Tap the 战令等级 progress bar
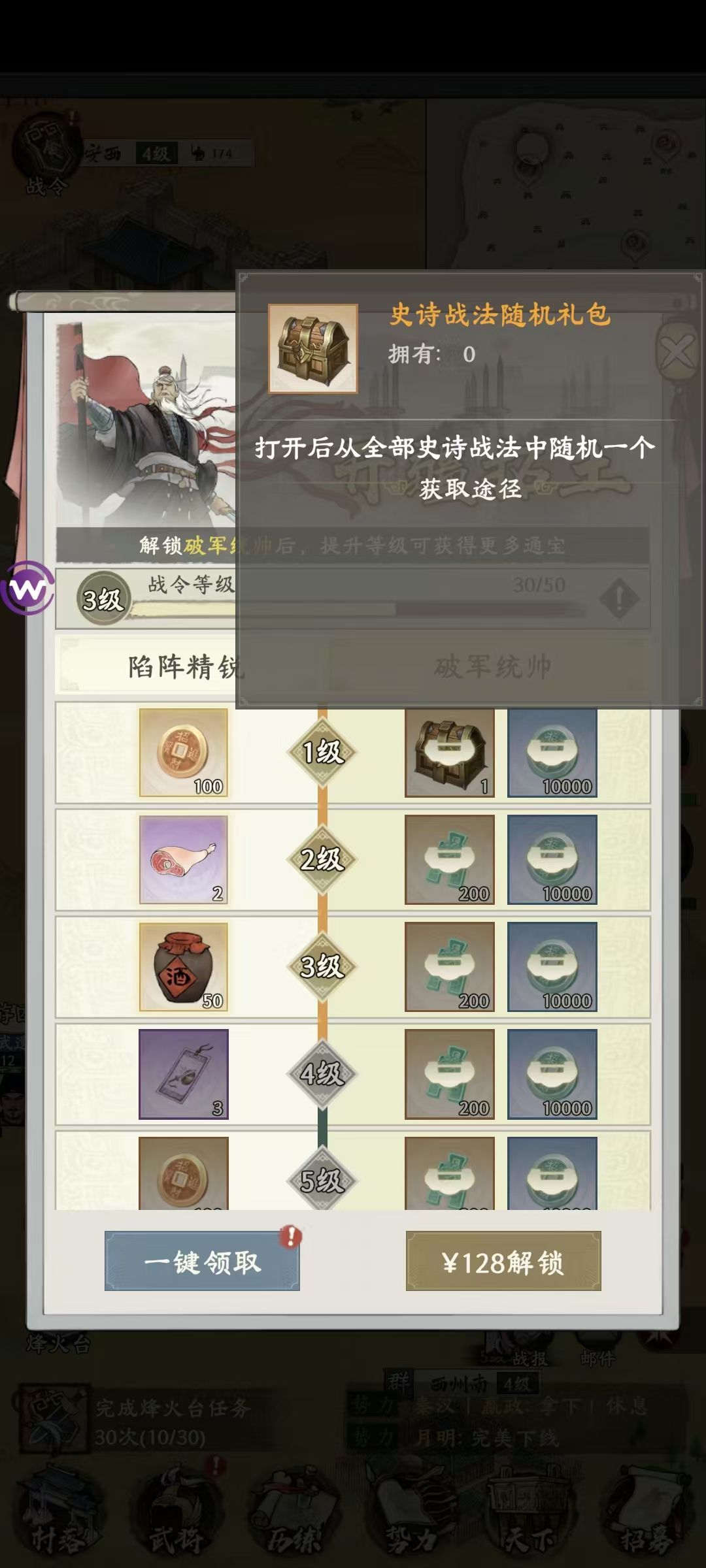 tap(353, 598)
